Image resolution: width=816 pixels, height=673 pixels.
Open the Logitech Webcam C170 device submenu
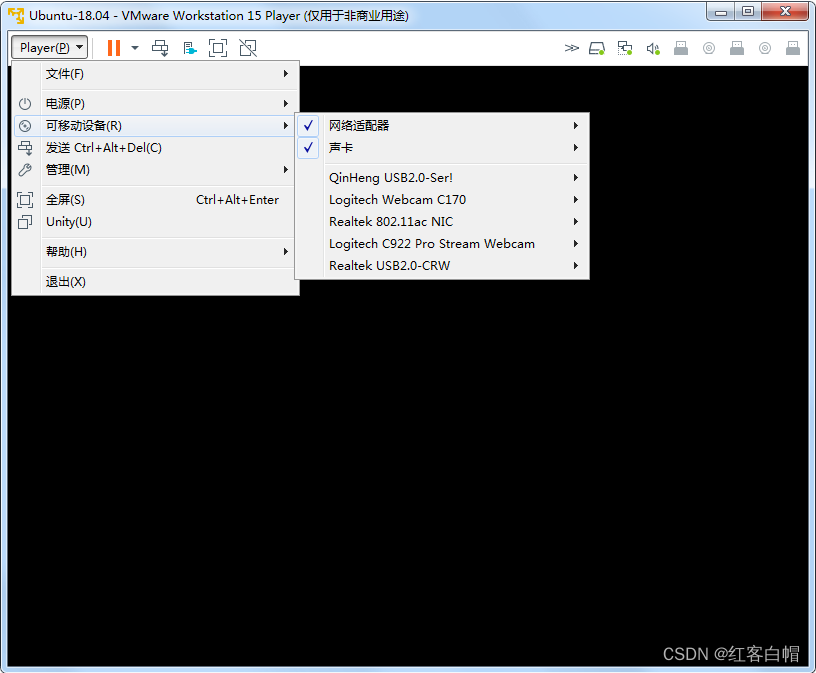click(442, 200)
